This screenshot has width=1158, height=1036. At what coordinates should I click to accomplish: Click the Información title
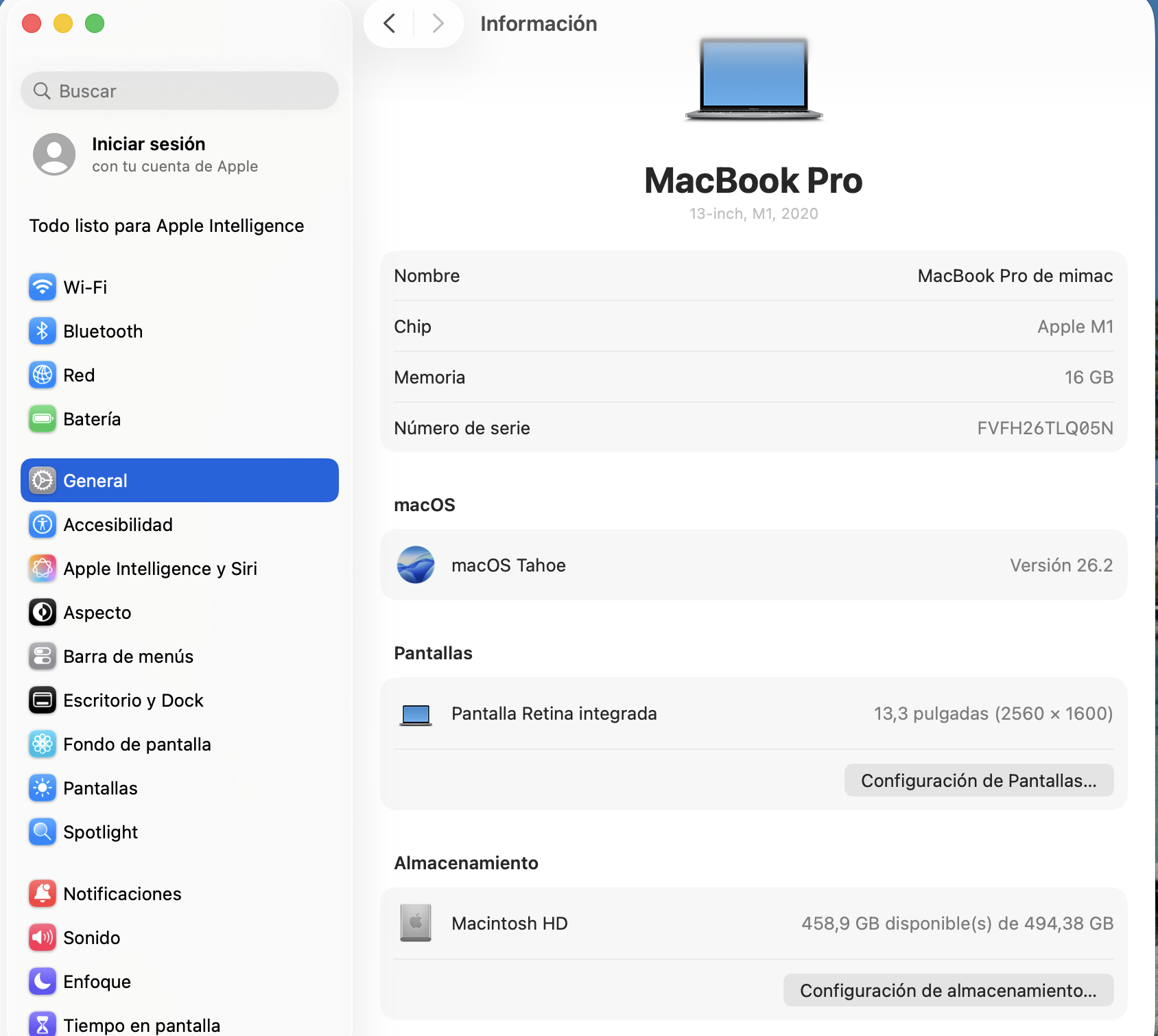pos(539,23)
